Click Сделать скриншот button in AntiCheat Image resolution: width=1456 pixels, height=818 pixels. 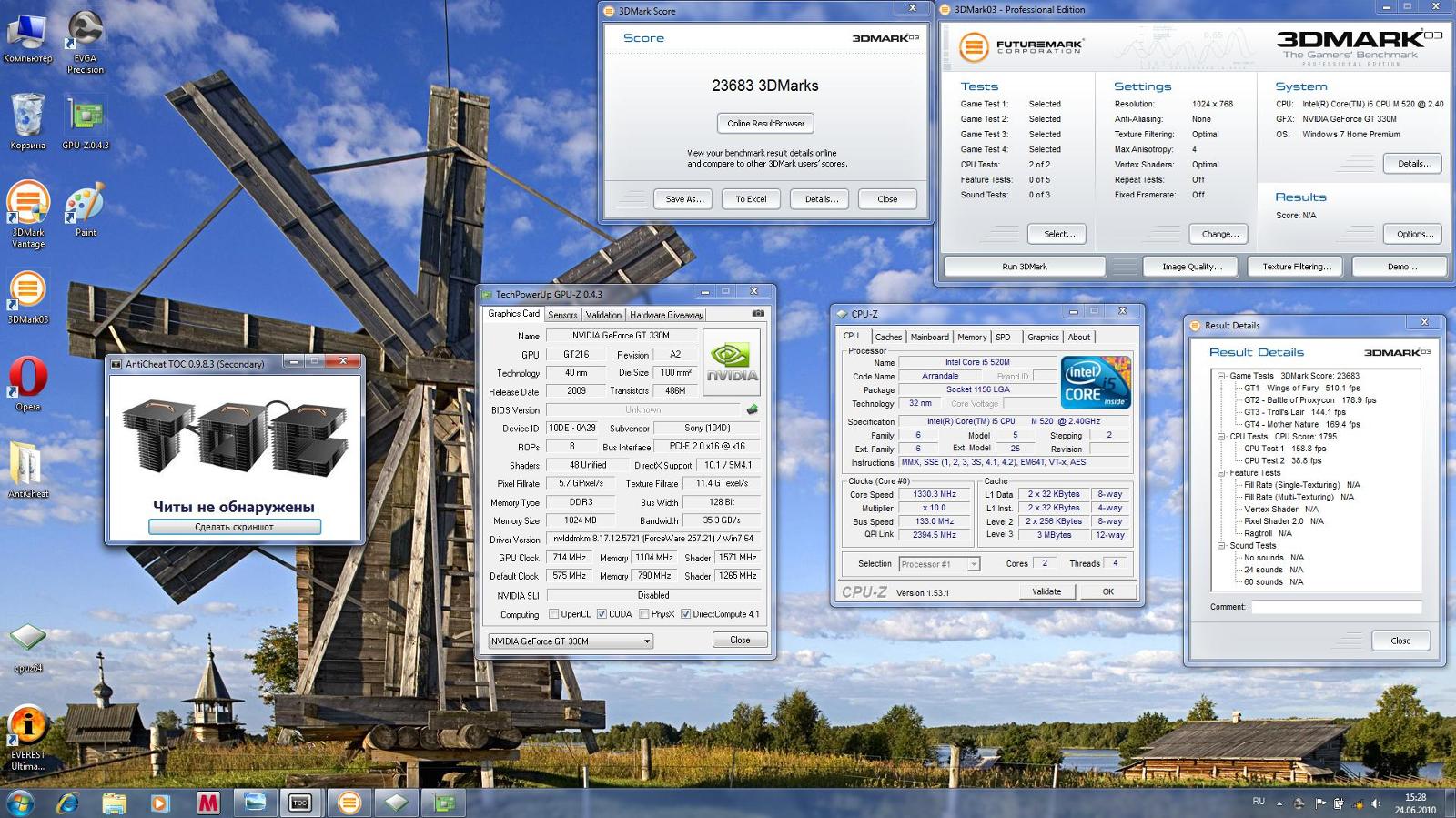coord(235,527)
